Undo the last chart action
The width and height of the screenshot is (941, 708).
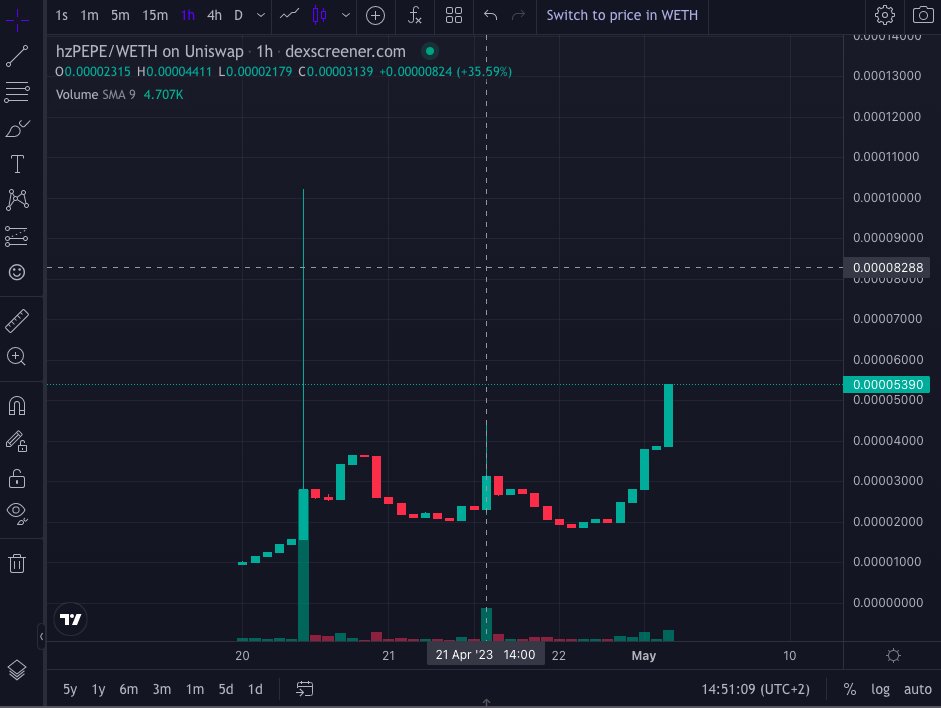tap(490, 16)
